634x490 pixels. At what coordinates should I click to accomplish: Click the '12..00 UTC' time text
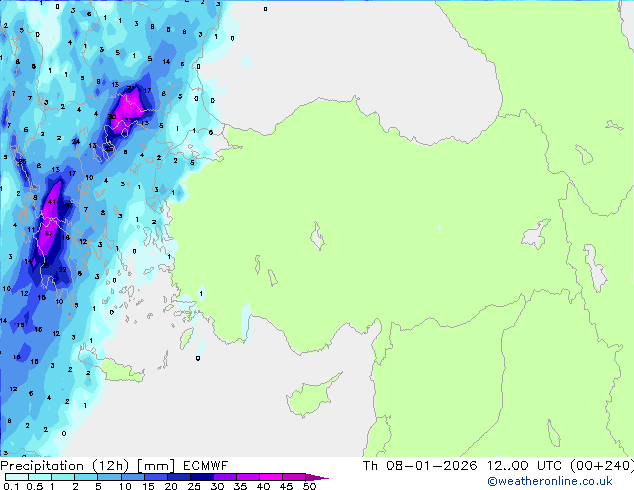tap(524, 466)
